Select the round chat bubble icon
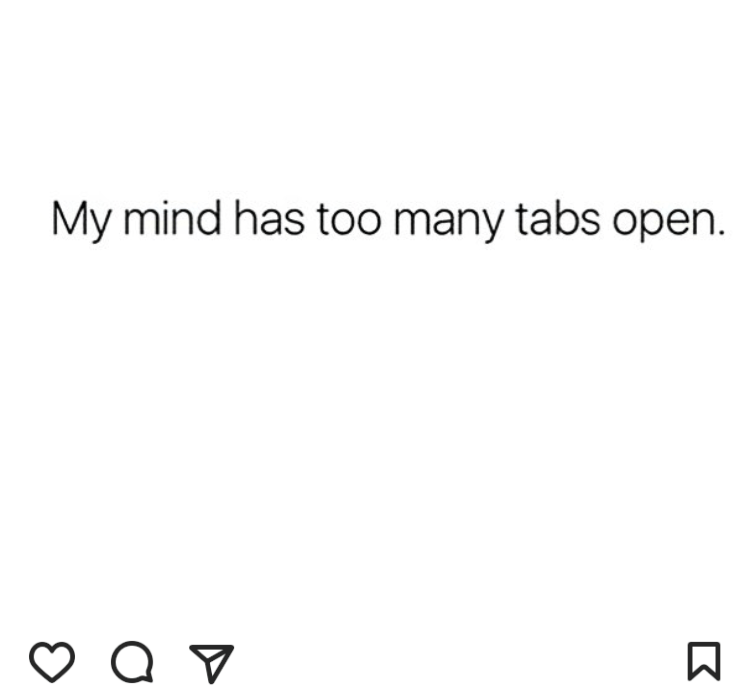 [131, 662]
